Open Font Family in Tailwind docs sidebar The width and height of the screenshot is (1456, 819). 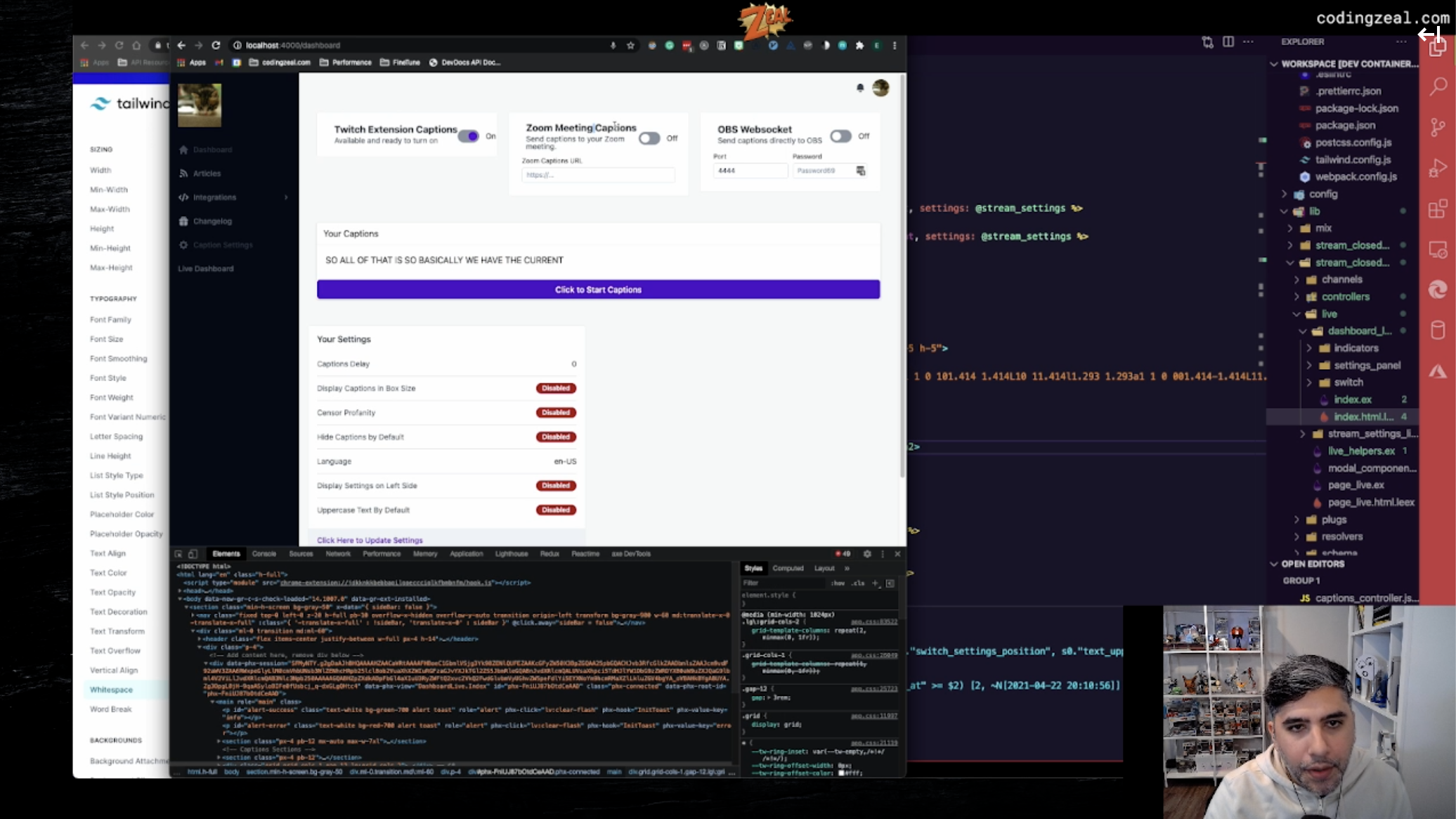click(110, 320)
